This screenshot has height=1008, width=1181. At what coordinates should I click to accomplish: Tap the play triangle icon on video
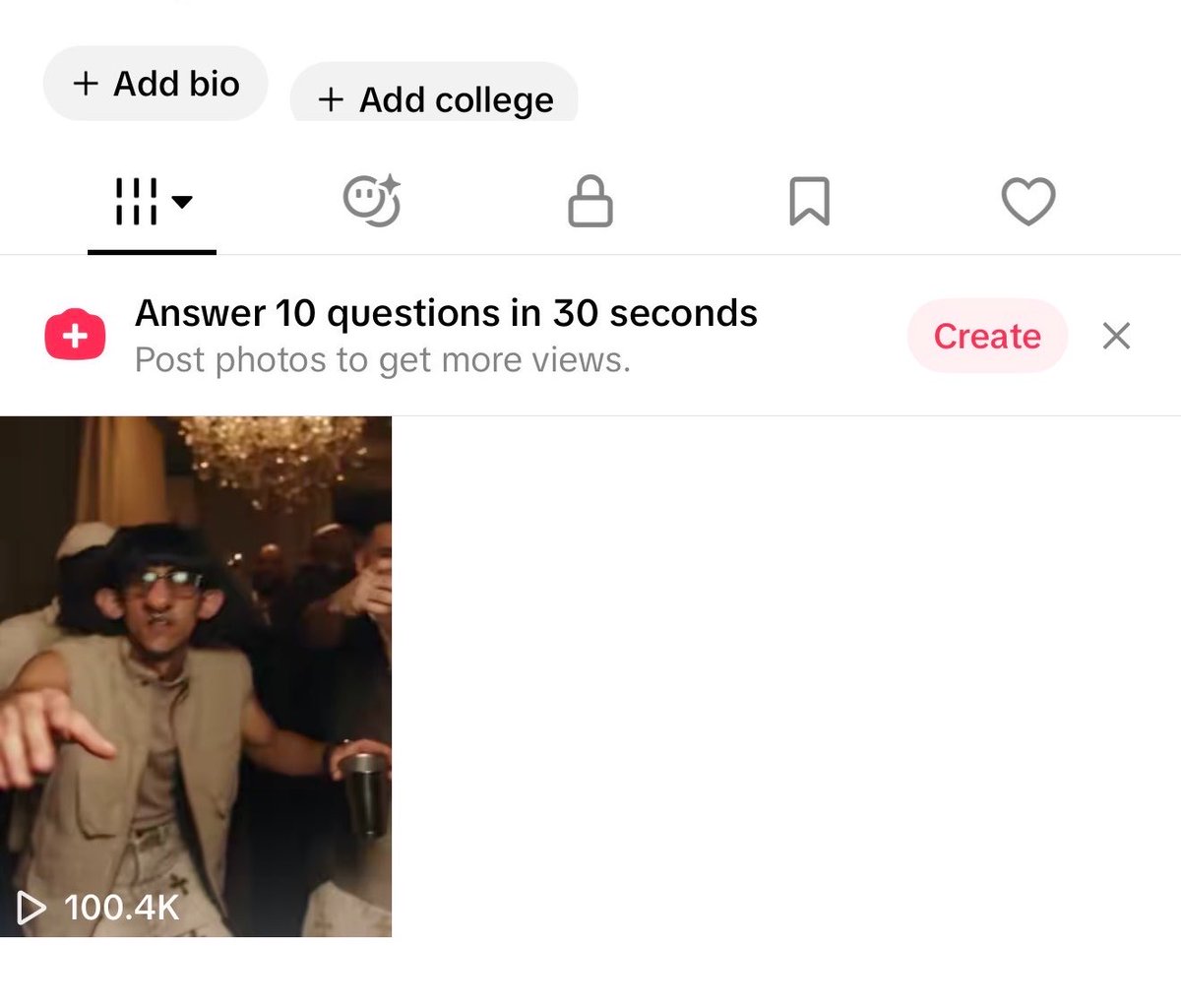click(x=31, y=908)
